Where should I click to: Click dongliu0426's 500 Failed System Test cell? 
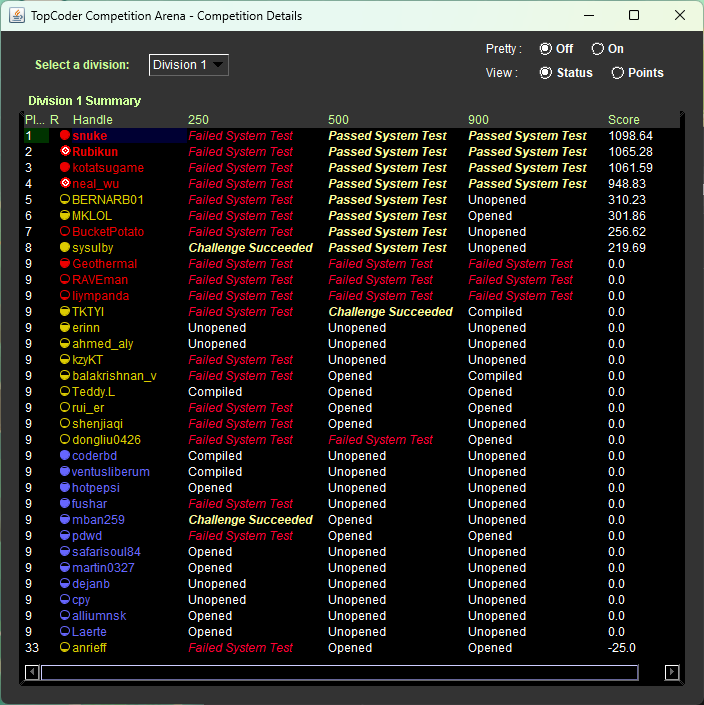click(x=380, y=440)
